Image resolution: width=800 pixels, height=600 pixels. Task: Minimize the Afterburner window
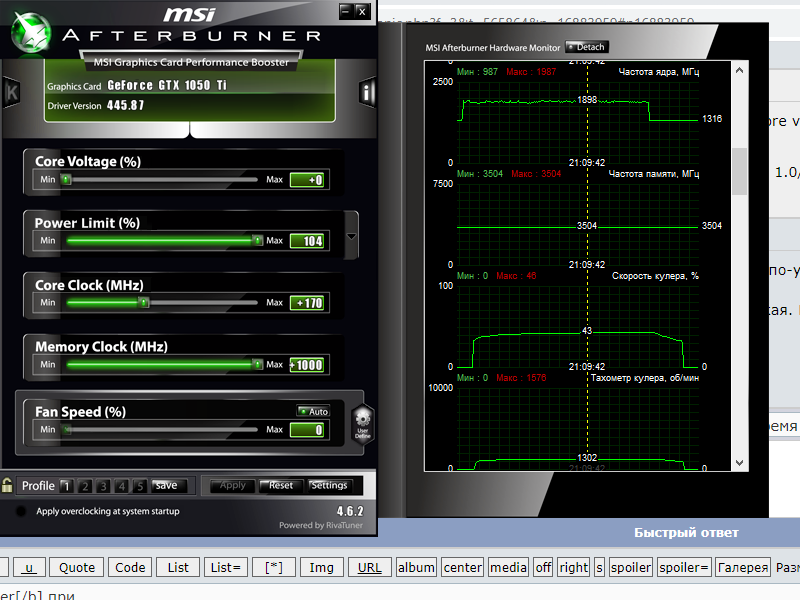(346, 11)
